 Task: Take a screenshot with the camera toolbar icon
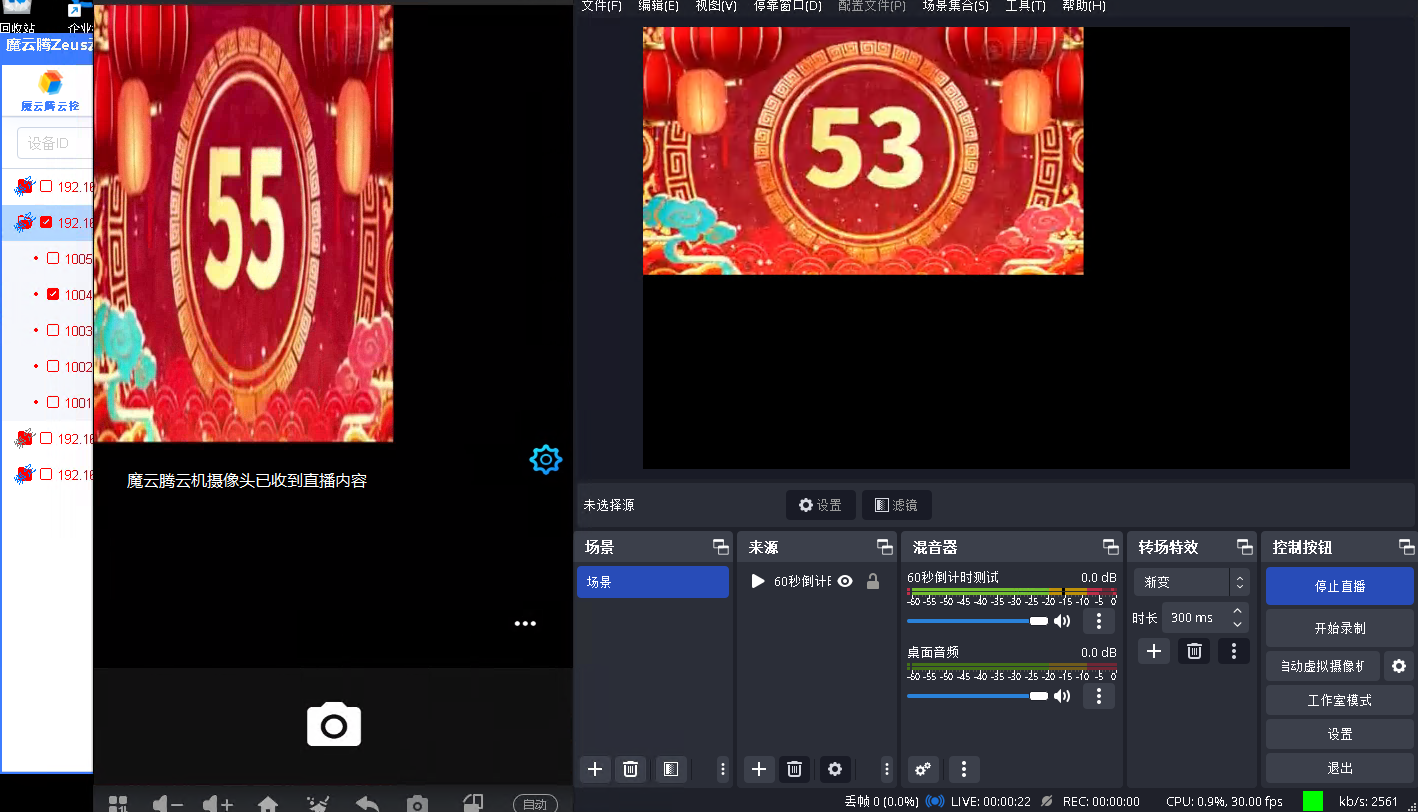click(x=417, y=803)
